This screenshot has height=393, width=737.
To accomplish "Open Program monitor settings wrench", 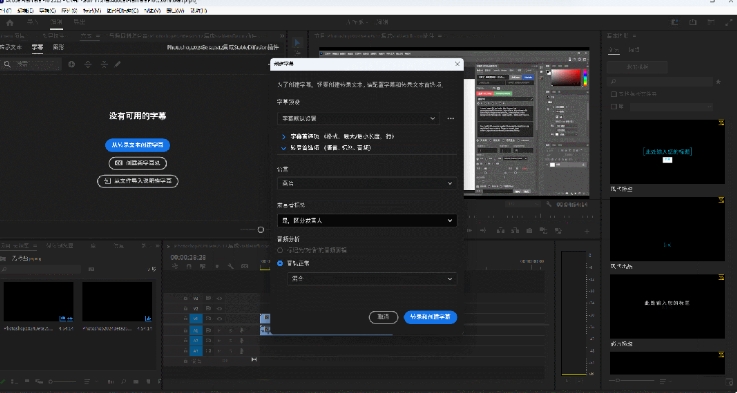I will tap(549, 204).
